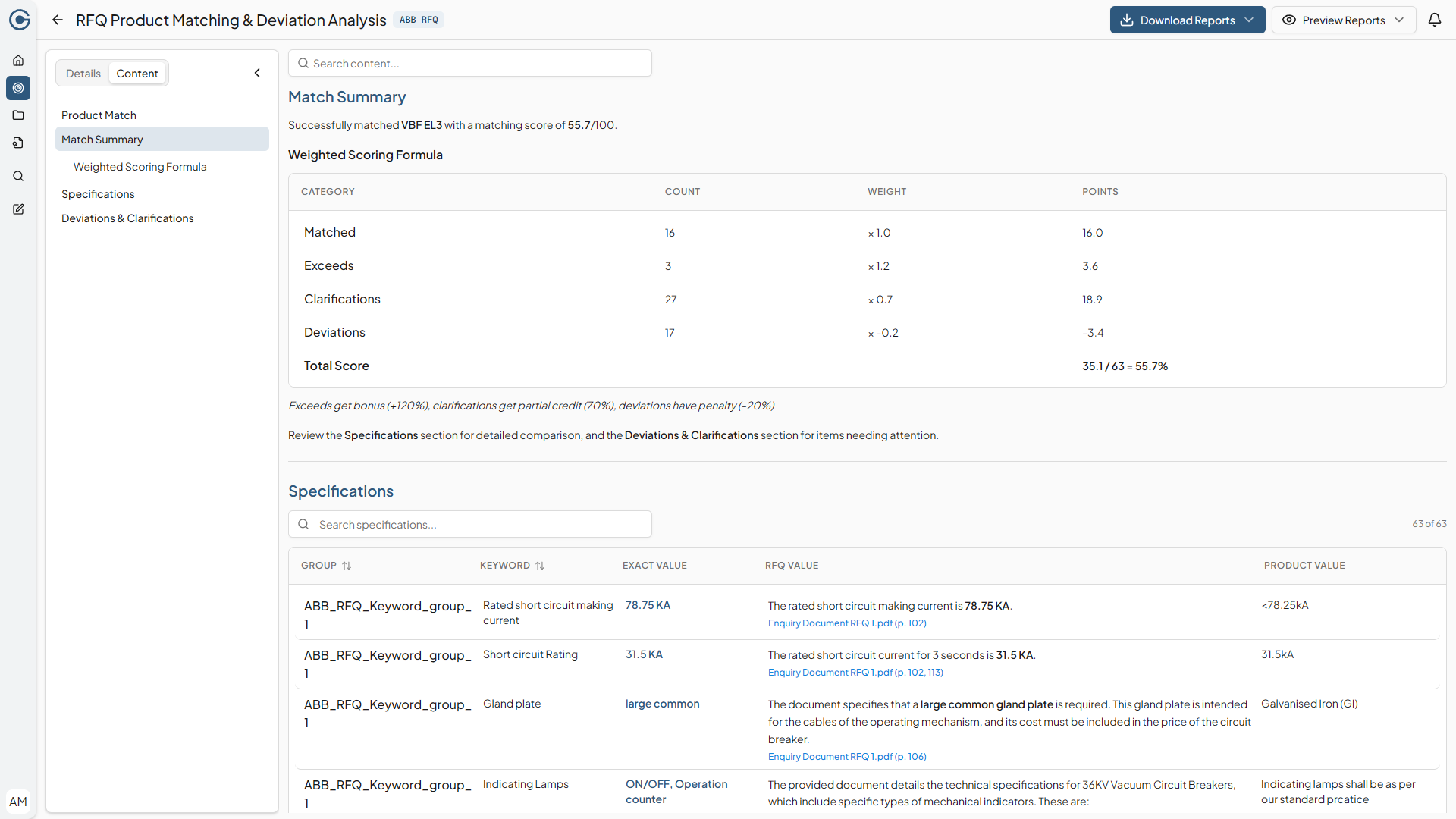Click the home icon in left sidebar
This screenshot has height=819, width=1456.
click(18, 61)
